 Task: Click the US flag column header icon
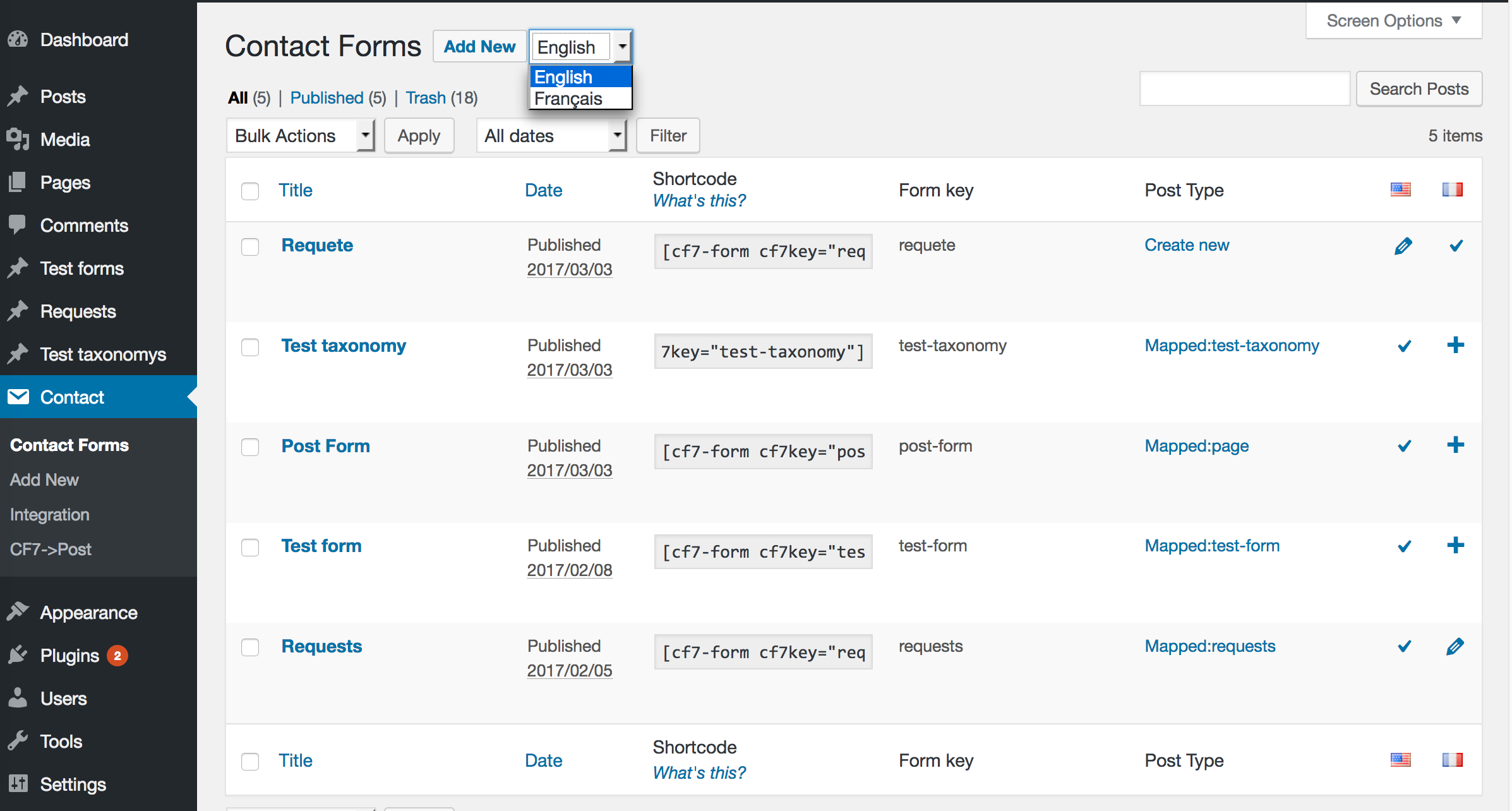pyautogui.click(x=1400, y=189)
